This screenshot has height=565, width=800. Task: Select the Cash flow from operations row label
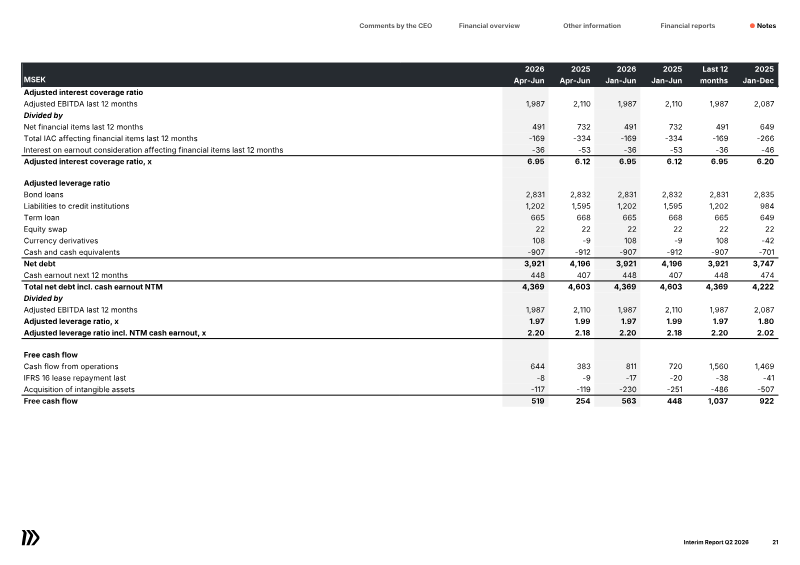click(x=71, y=366)
